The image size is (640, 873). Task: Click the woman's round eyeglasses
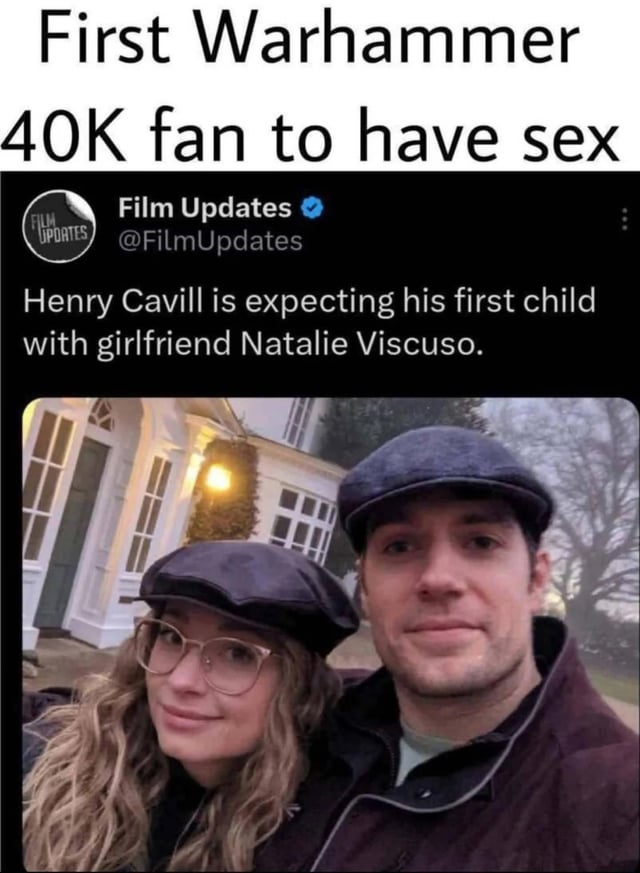click(204, 656)
